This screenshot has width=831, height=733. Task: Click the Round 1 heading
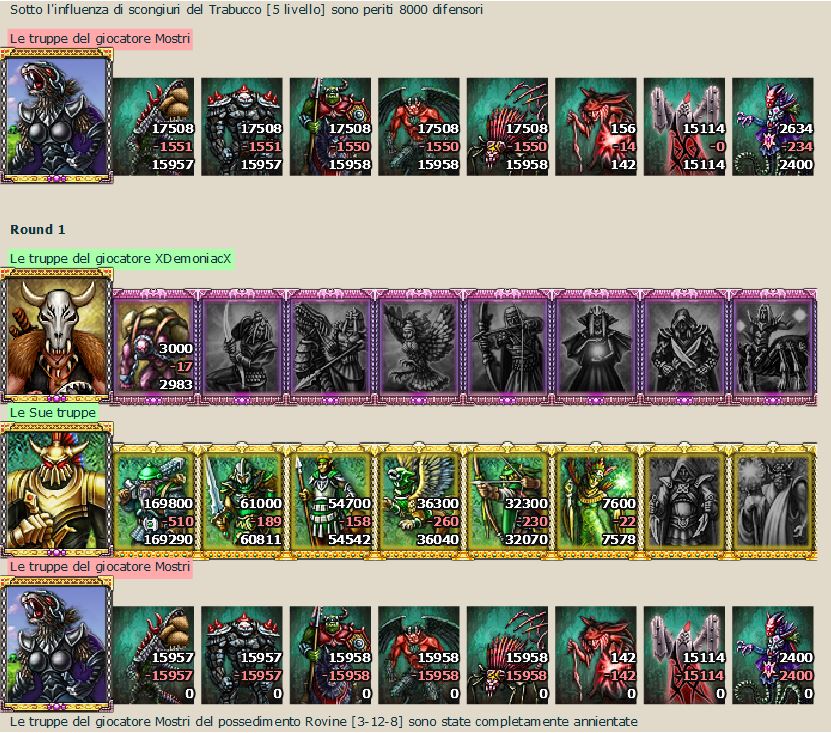(38, 229)
